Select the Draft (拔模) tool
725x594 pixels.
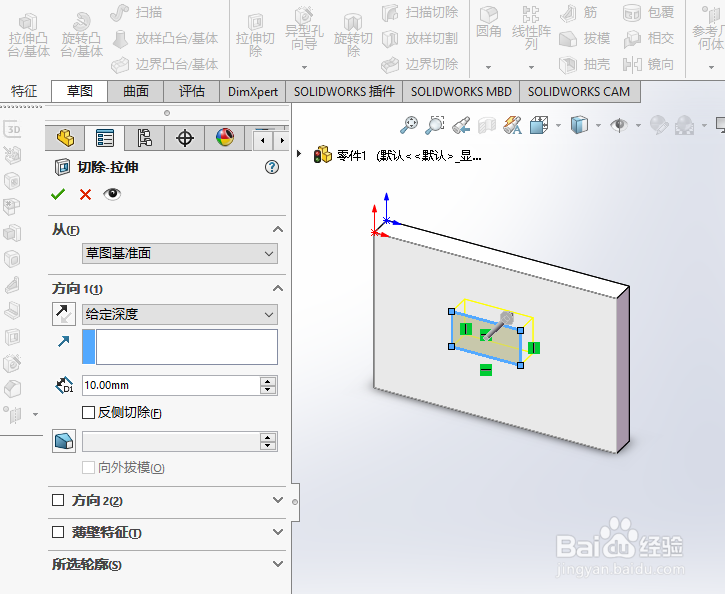(585, 38)
